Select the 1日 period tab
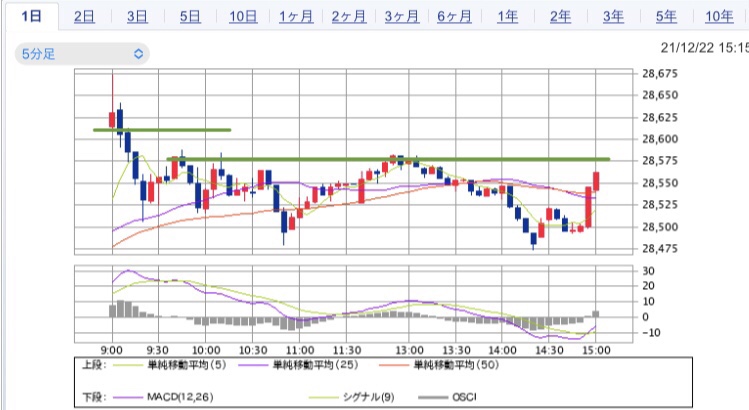Image resolution: width=749 pixels, height=410 pixels. coord(32,16)
